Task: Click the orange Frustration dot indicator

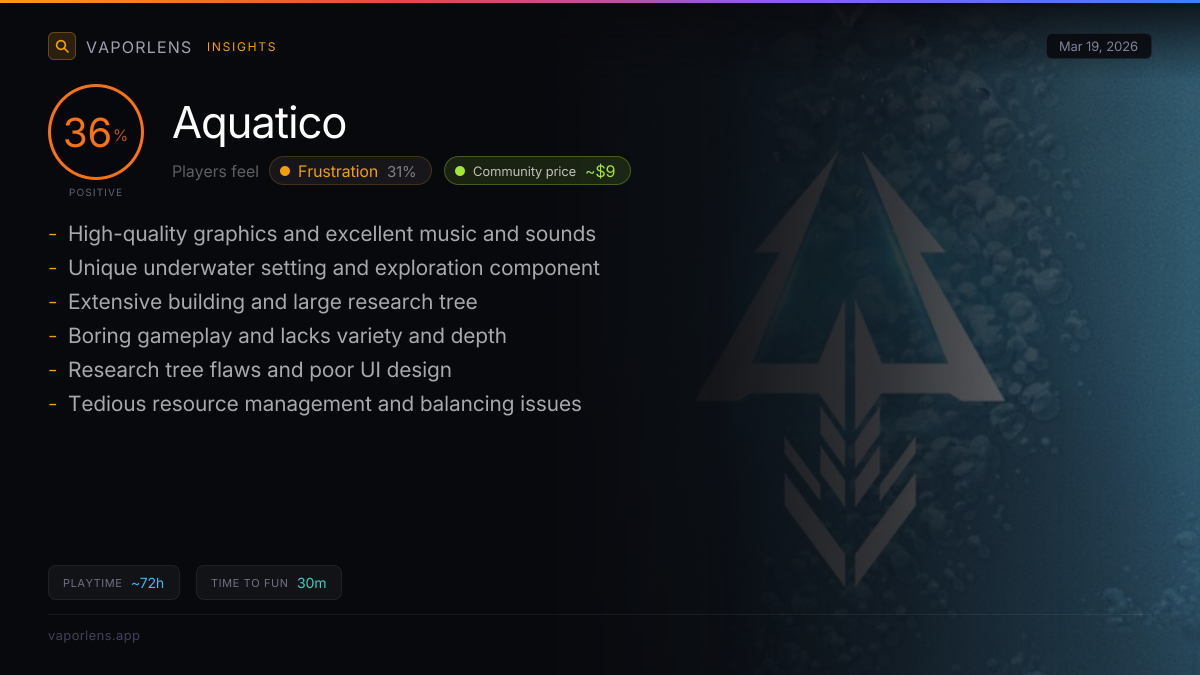Action: [x=285, y=171]
